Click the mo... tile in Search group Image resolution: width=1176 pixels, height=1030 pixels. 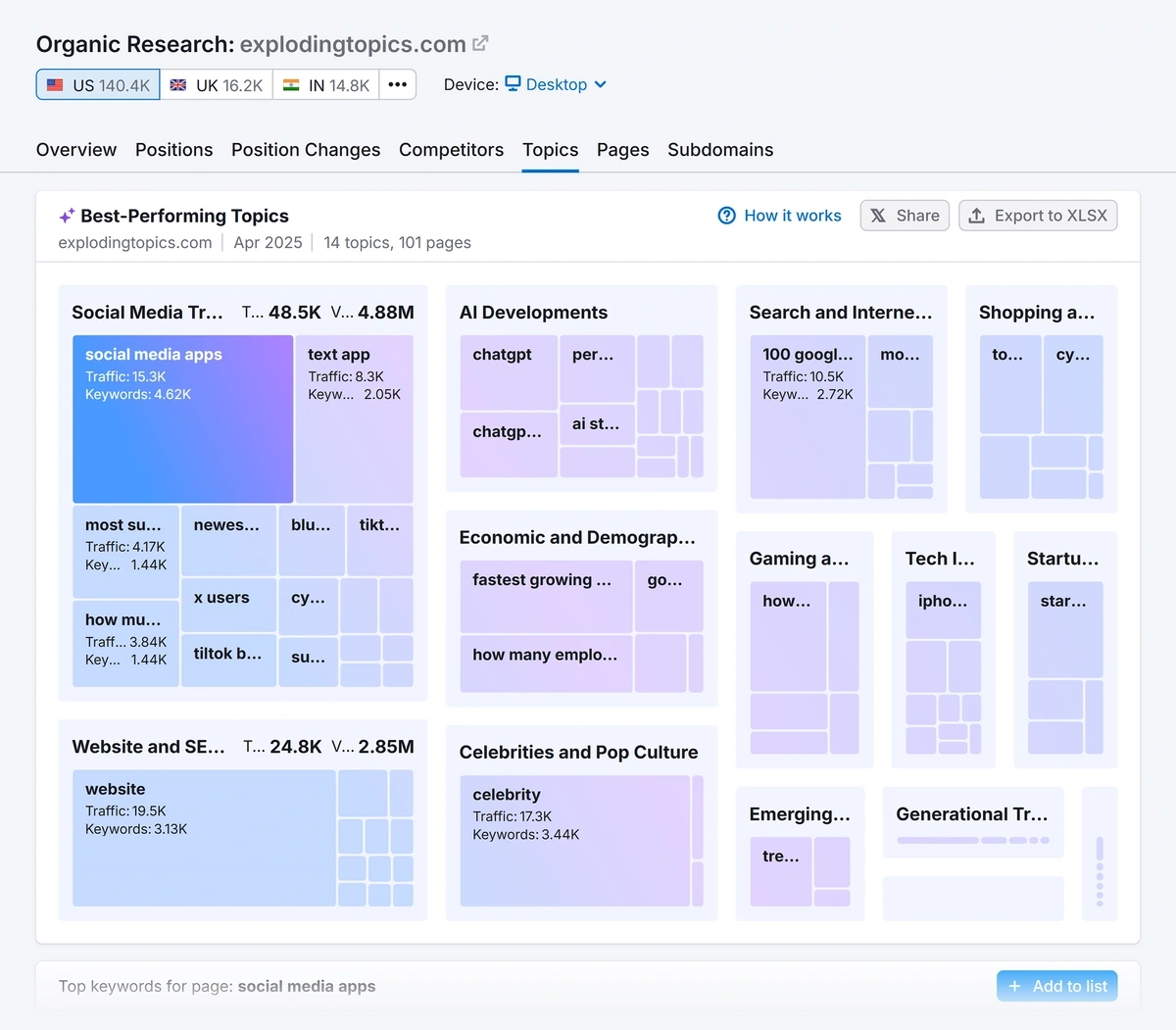pos(900,371)
